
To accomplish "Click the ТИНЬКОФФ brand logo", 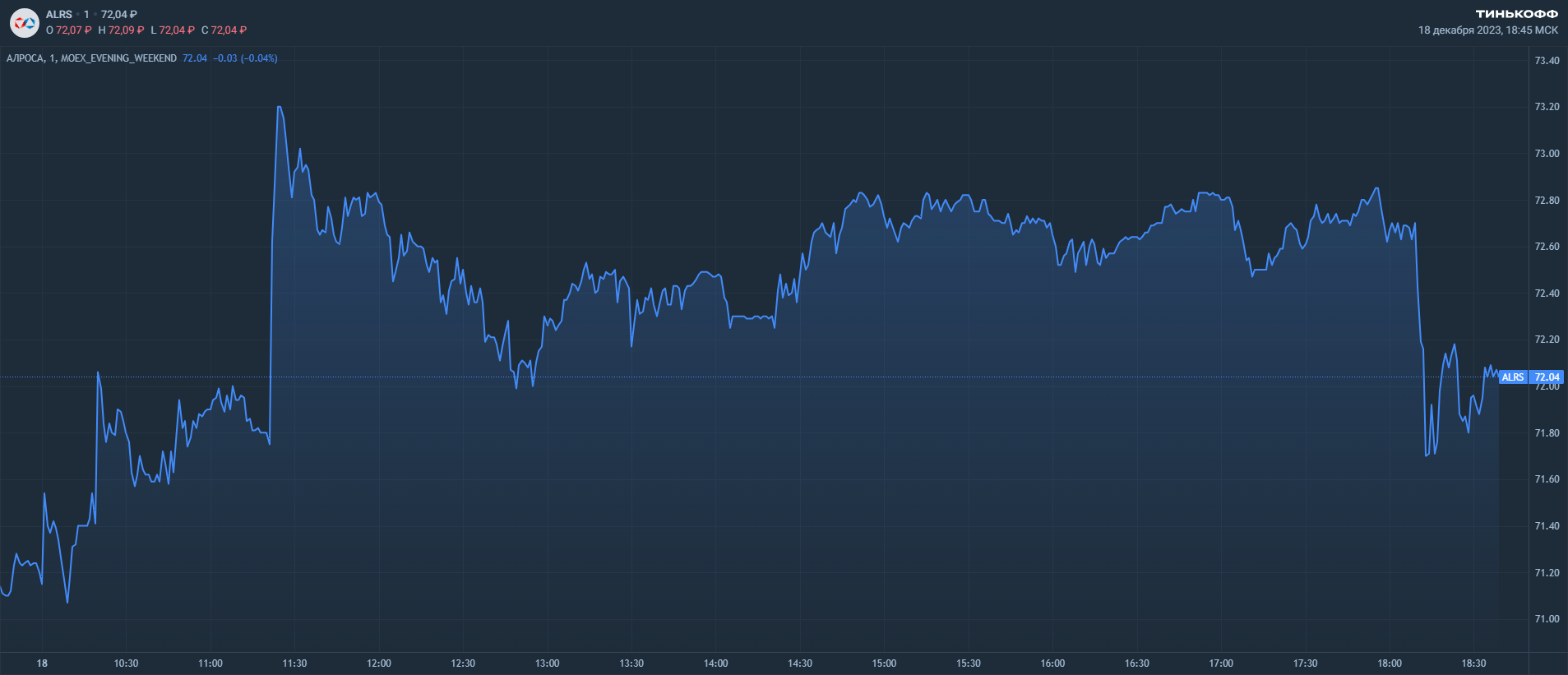I will tap(1516, 14).
